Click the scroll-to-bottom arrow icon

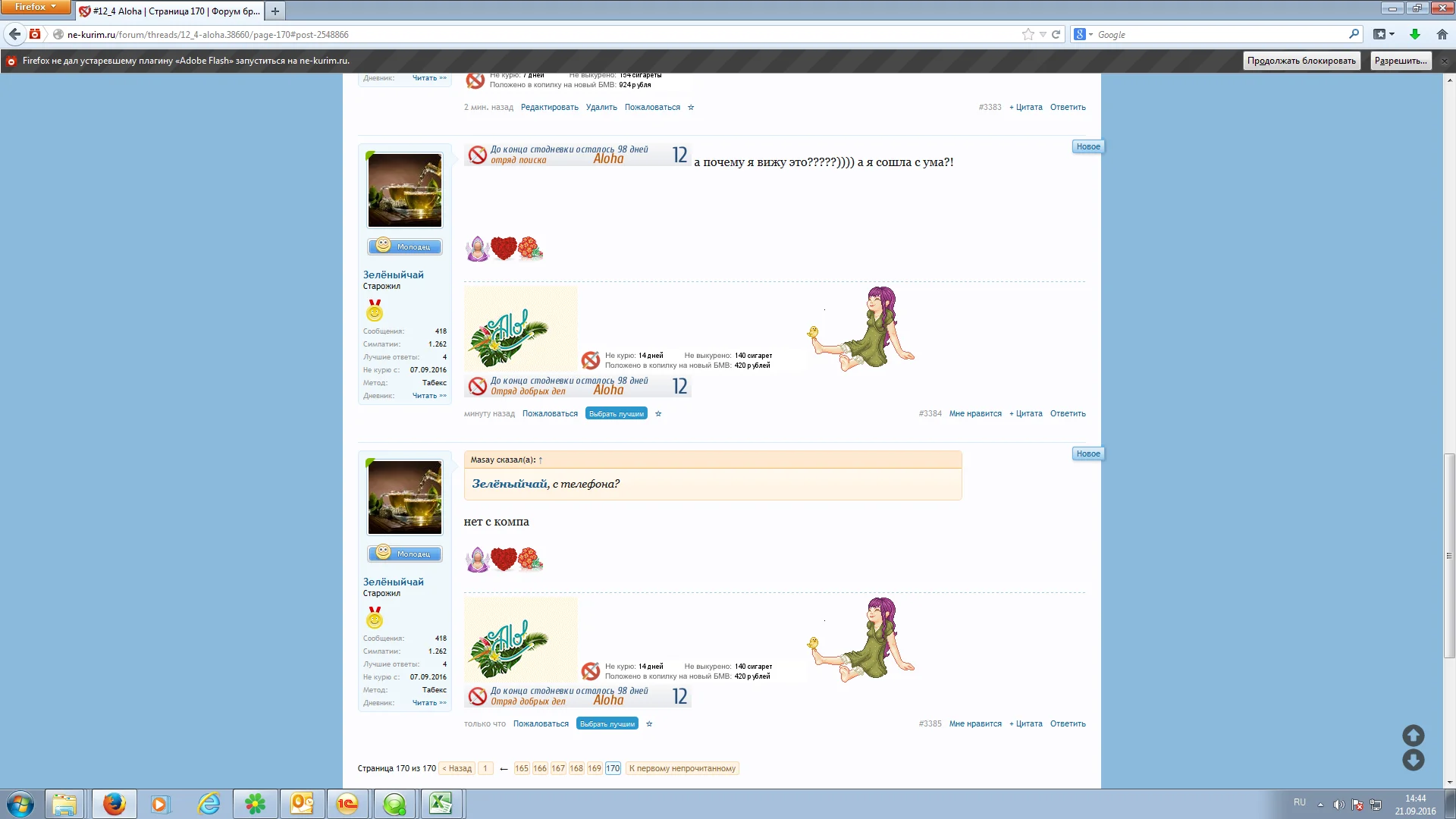(1413, 760)
